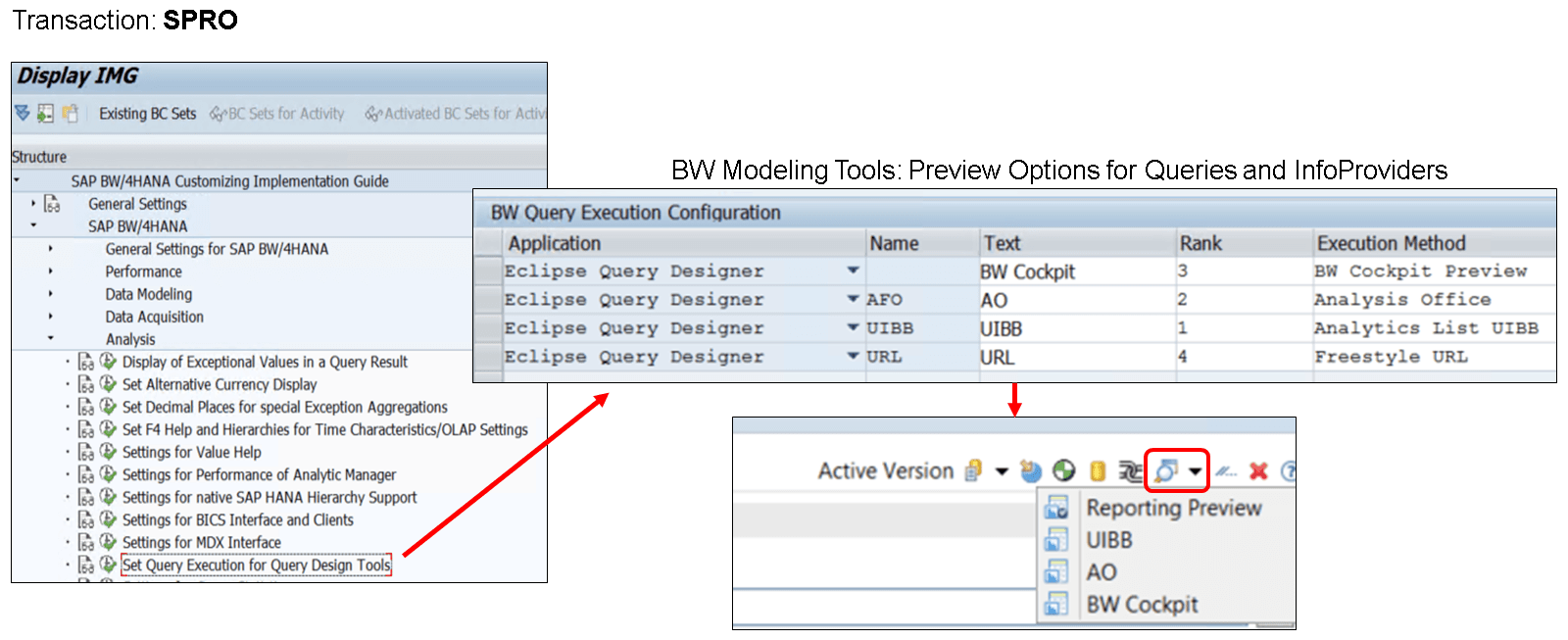The image size is (1568, 640).
Task: Select Settings for native SAP HANA Hierarchy Support
Action: 269,497
